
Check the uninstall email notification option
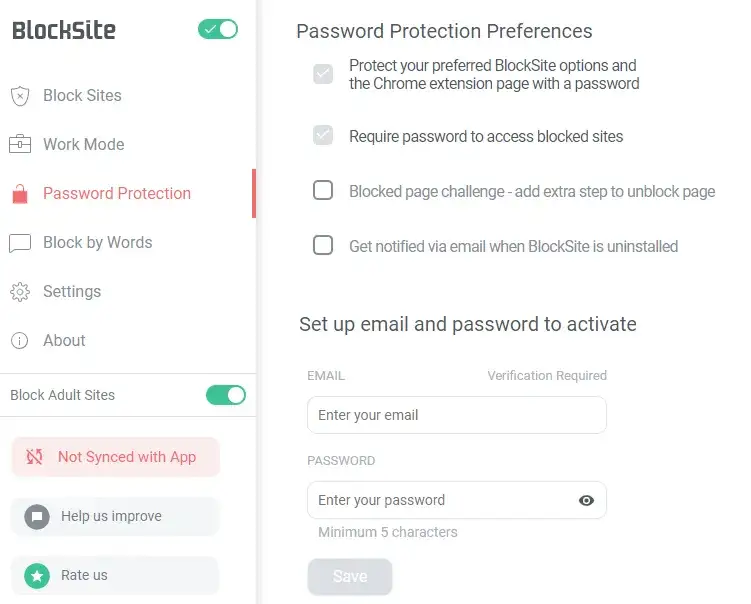click(x=323, y=245)
